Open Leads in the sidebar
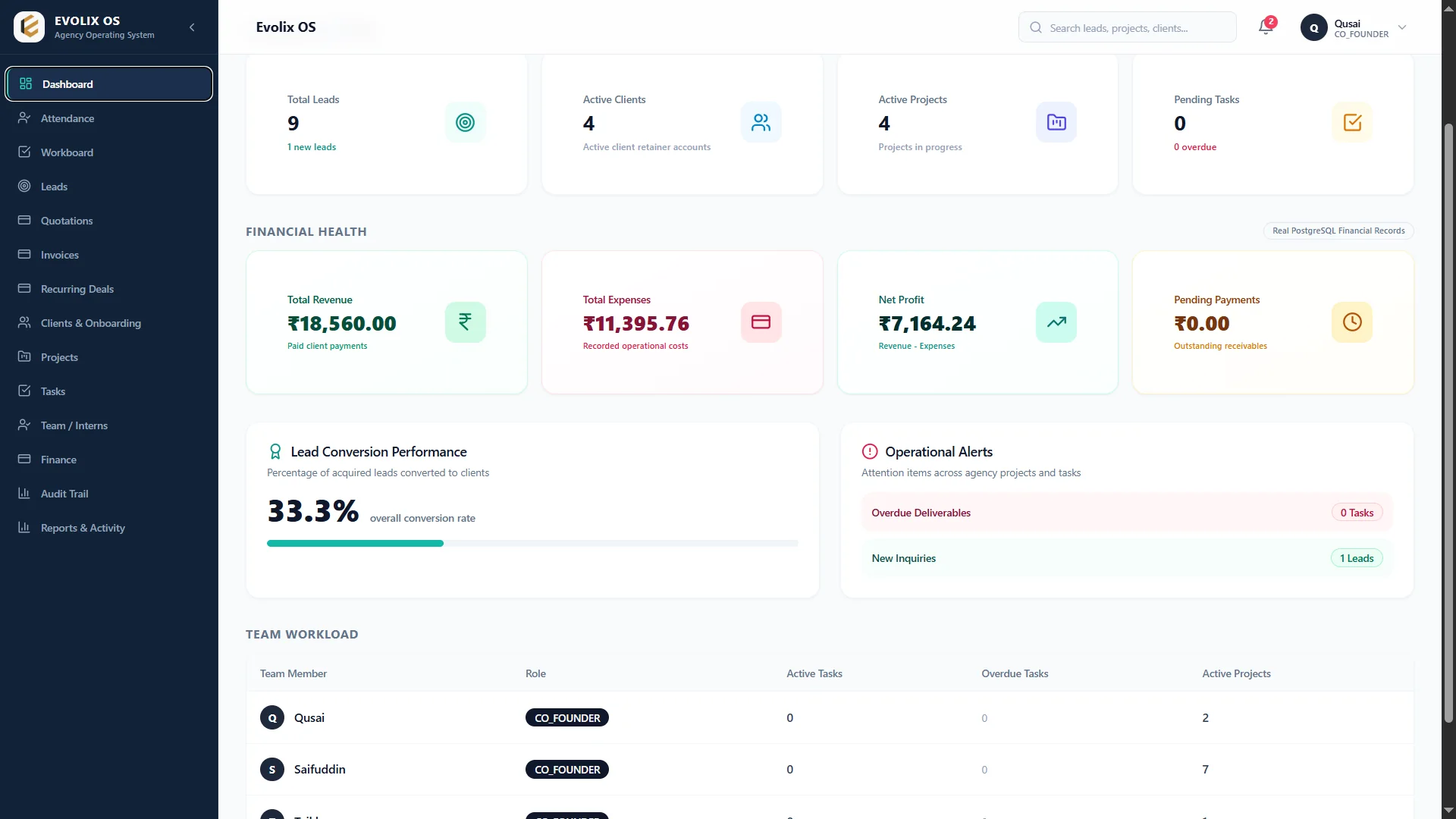This screenshot has height=819, width=1456. tap(109, 187)
